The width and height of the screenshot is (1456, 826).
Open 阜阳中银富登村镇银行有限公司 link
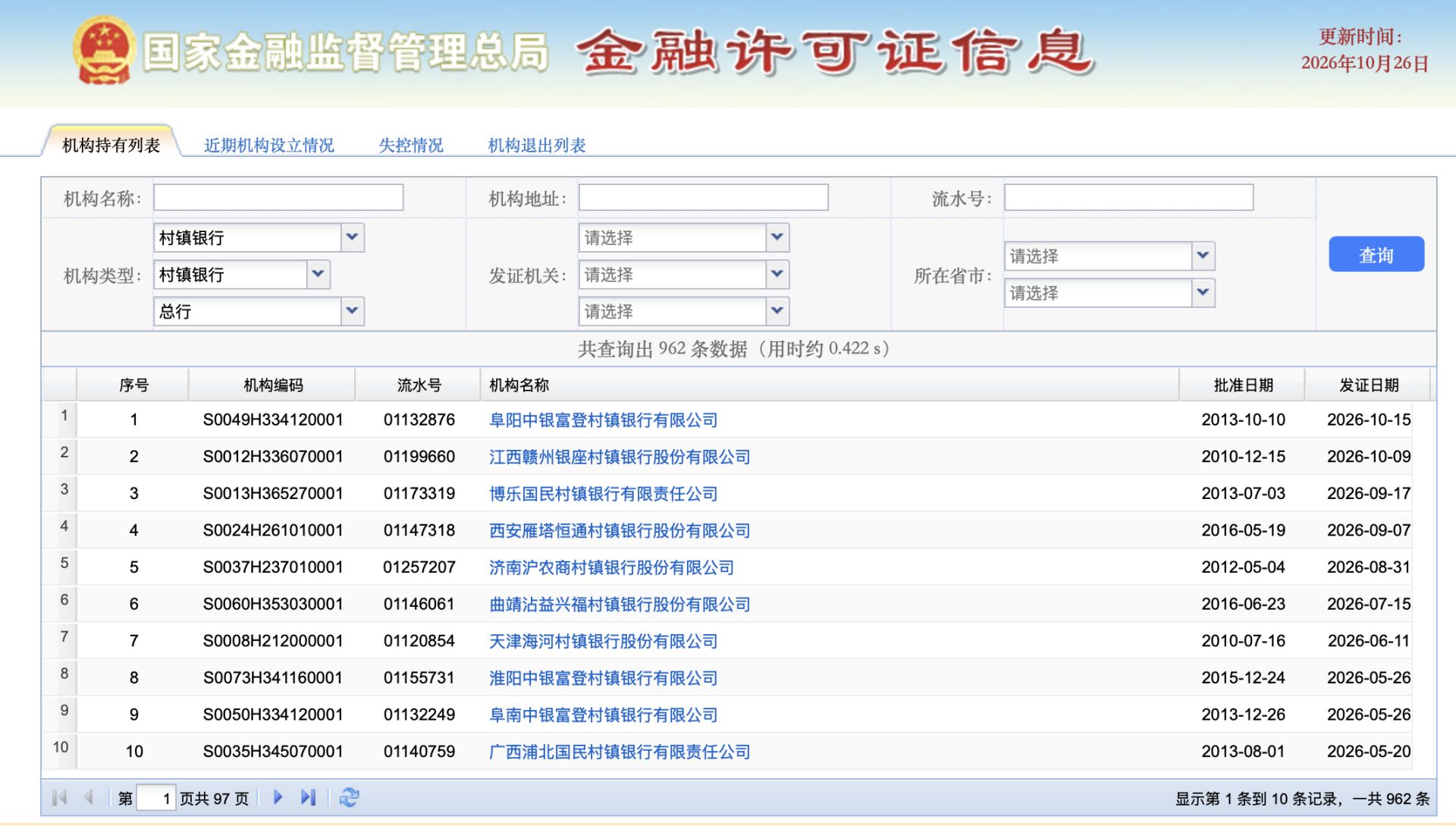(x=604, y=420)
